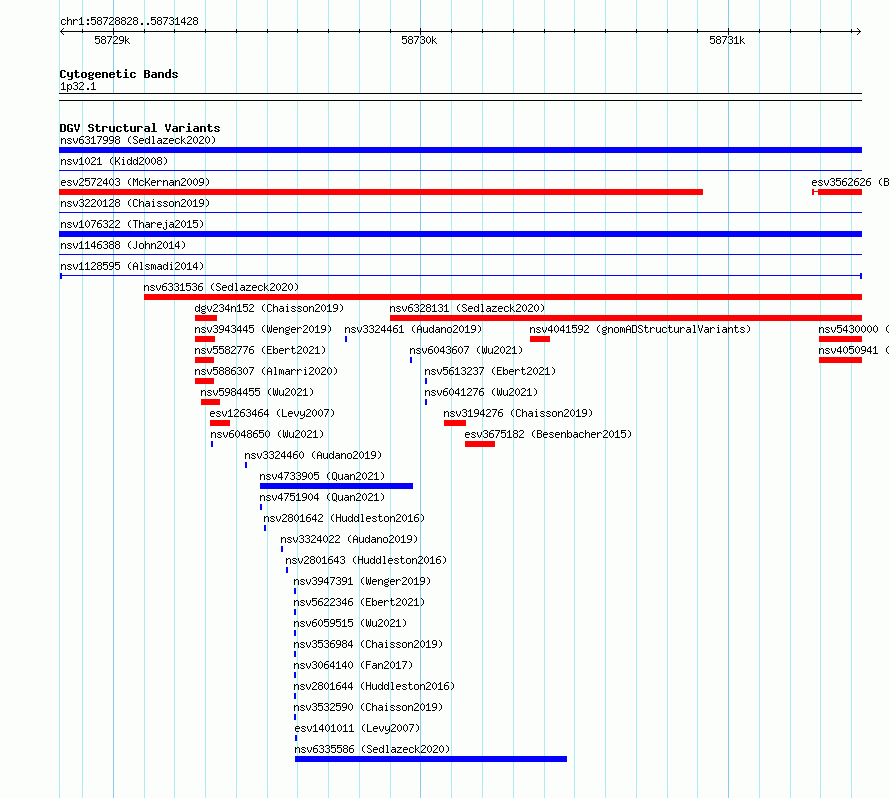890x798 pixels.
Task: Click nsv1128595 (Alsmadi2014) label
Action: click(x=132, y=266)
